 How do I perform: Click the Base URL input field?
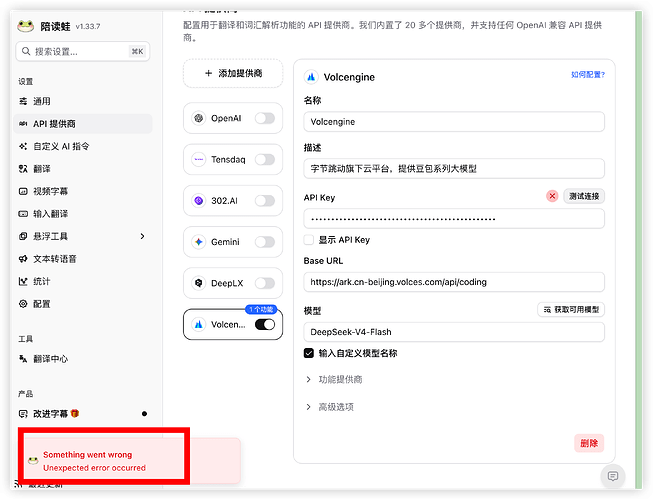pos(454,282)
